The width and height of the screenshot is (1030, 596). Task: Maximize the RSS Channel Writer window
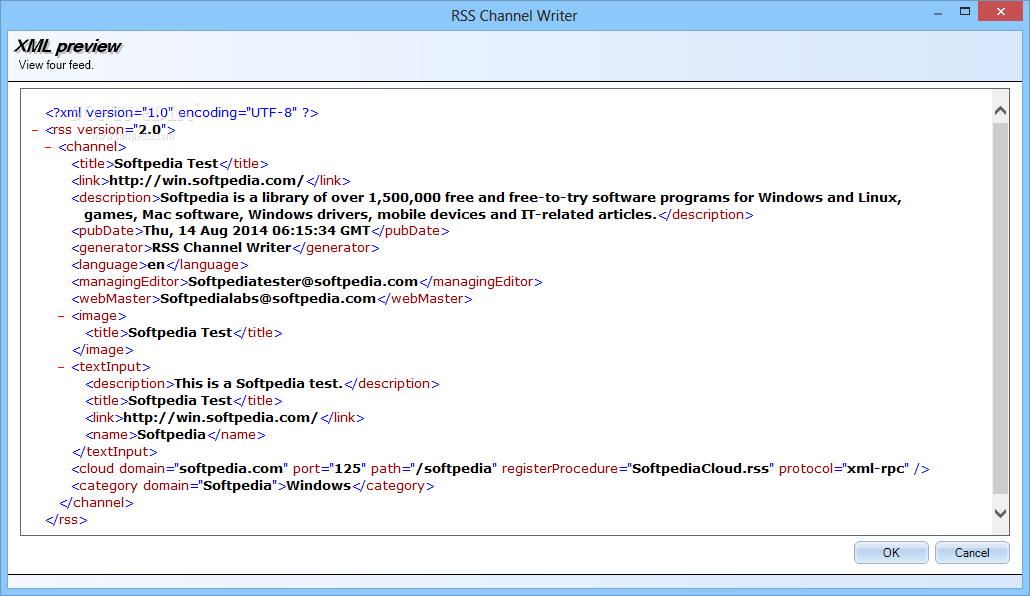pyautogui.click(x=965, y=11)
